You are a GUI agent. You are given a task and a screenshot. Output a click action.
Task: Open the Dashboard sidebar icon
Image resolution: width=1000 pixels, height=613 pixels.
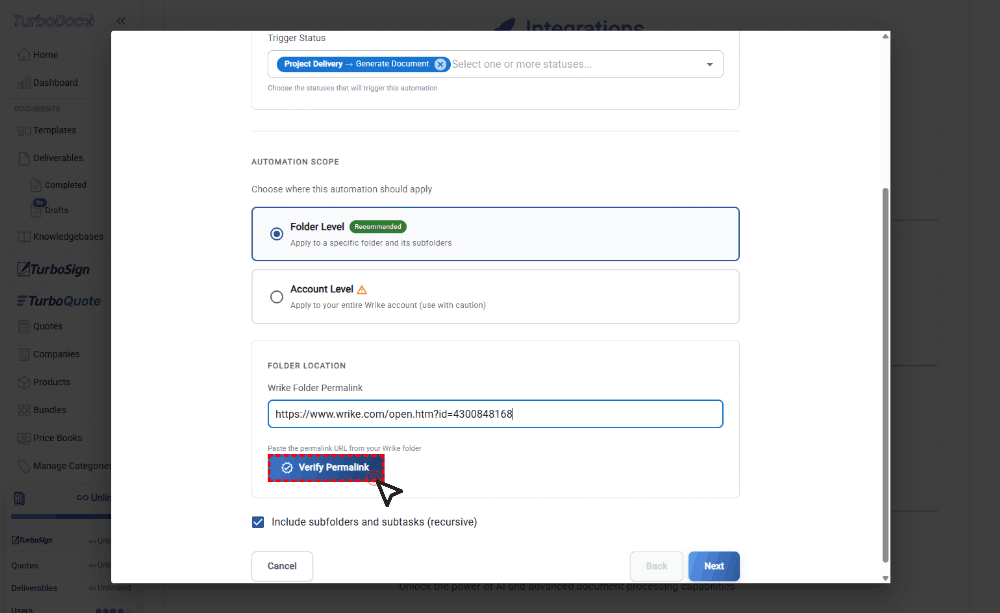[24, 83]
